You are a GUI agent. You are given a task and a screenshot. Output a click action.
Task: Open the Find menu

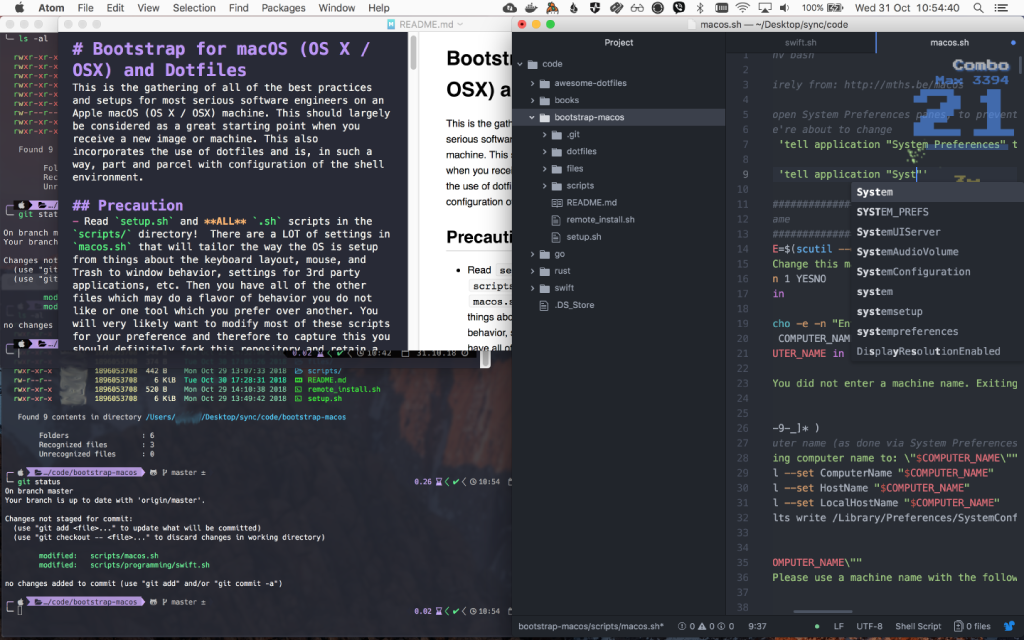point(238,8)
